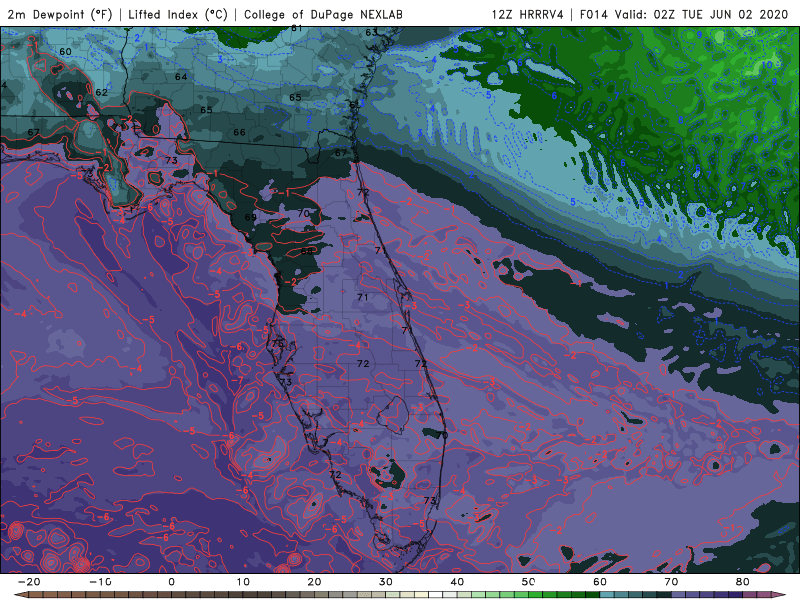800x600 pixels.
Task: Click the "-10" label on the color scale
Action: [x=100, y=582]
